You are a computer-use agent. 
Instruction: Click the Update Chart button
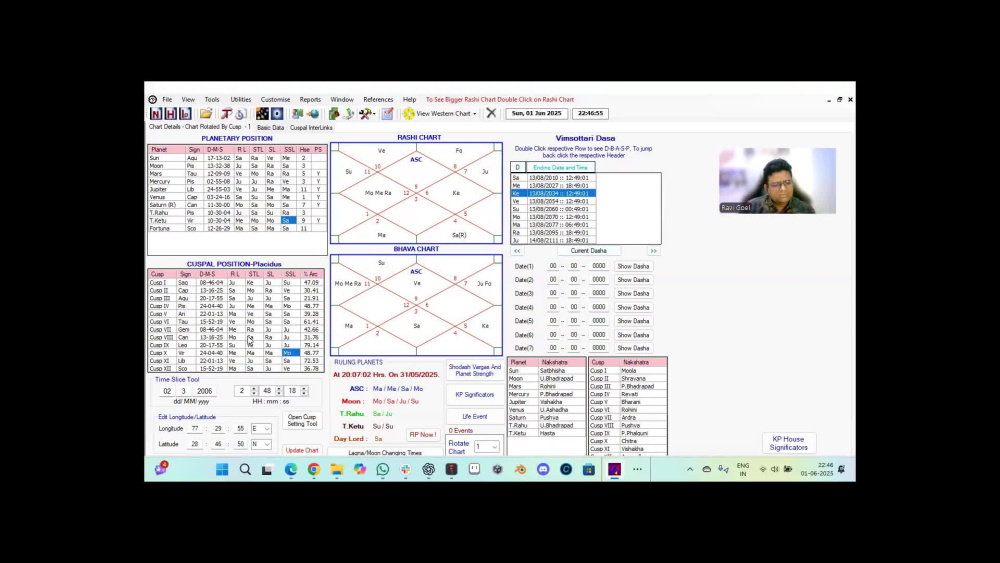click(x=302, y=450)
